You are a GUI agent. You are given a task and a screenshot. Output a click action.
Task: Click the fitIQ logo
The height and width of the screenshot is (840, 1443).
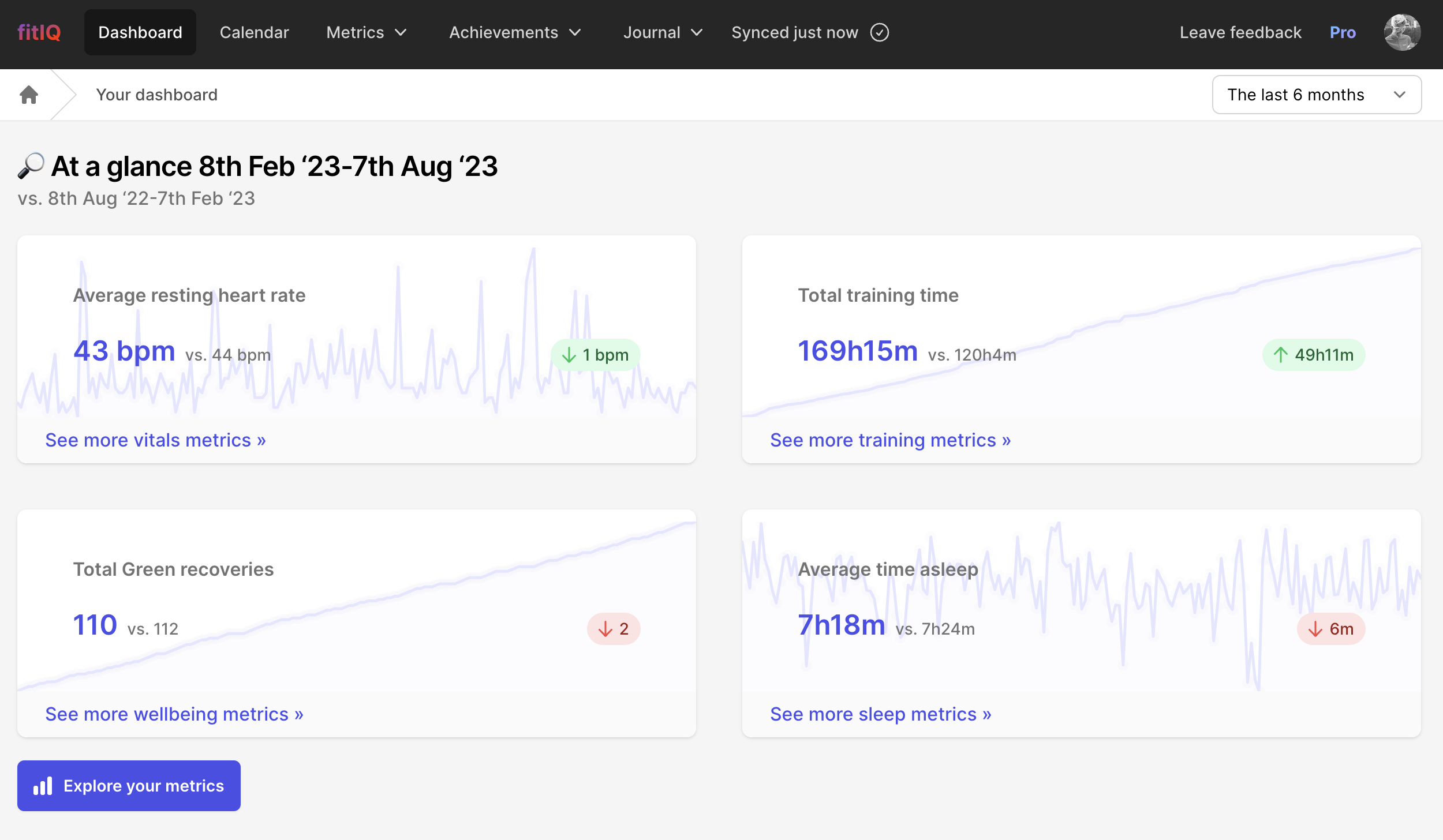pos(39,32)
